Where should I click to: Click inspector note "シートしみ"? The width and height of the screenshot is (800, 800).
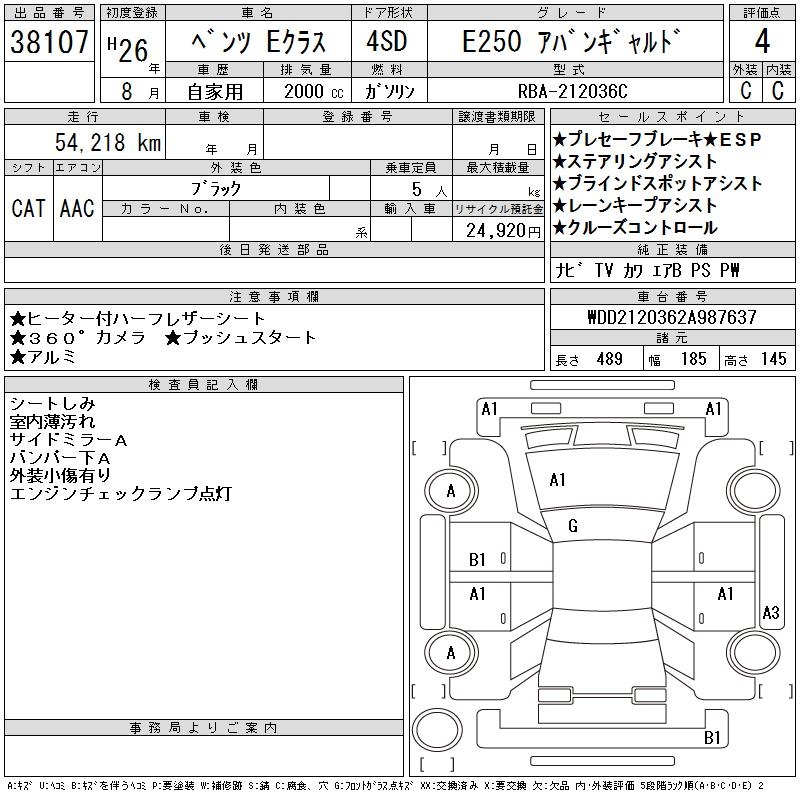coord(53,404)
